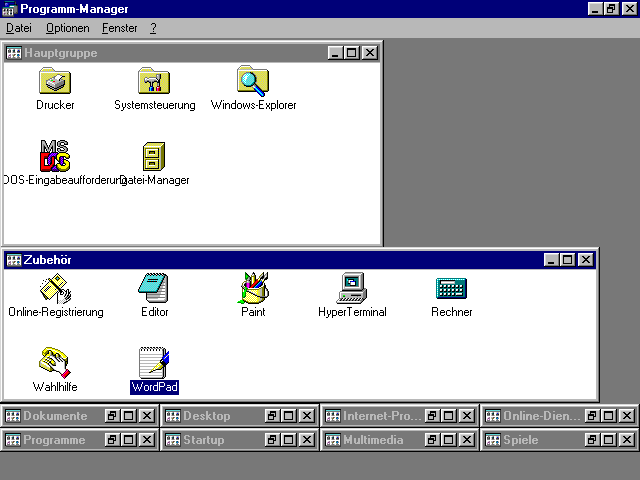The width and height of the screenshot is (640, 480).
Task: Select the Rechner calculator icon
Action: pyautogui.click(x=451, y=289)
